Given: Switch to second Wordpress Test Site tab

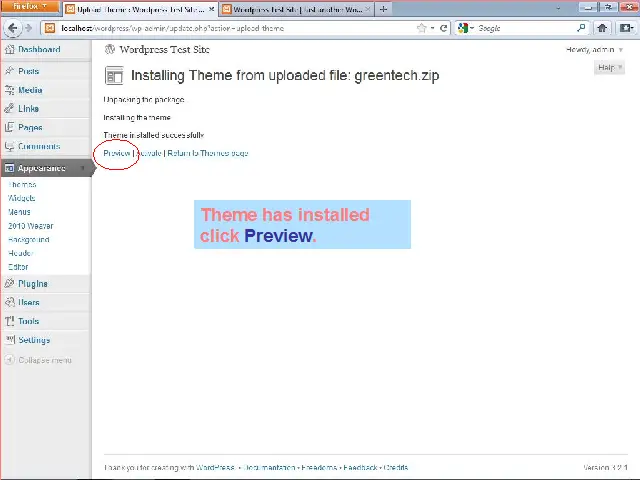Looking at the screenshot, I should pyautogui.click(x=296, y=9).
